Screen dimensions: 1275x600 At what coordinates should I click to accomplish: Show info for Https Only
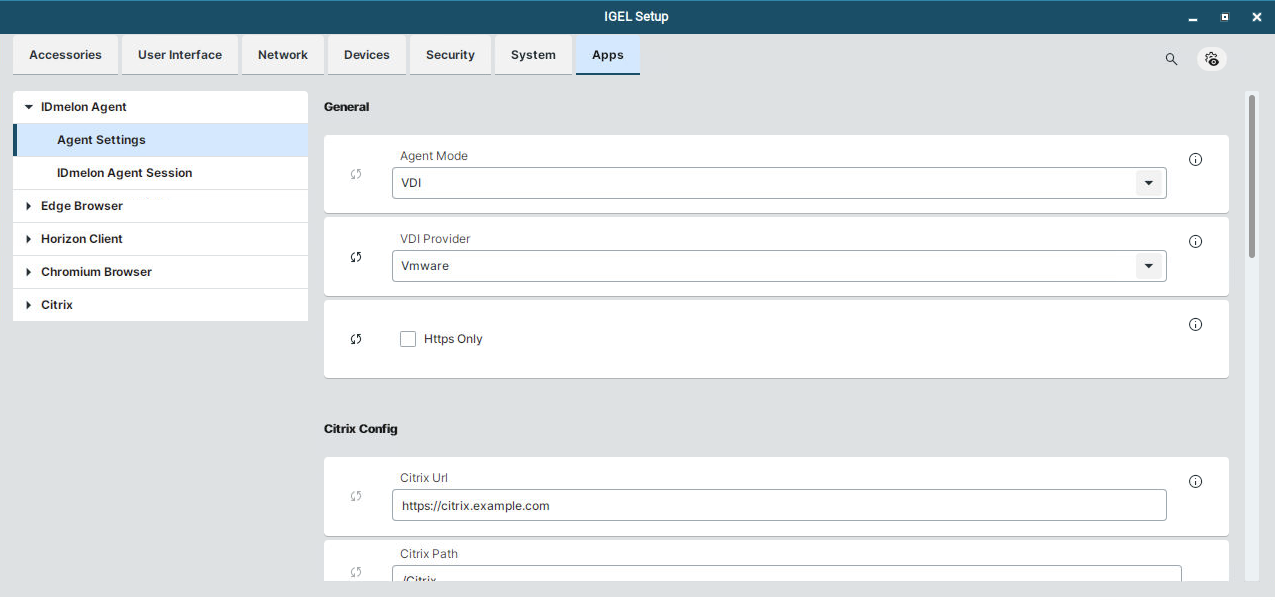point(1195,324)
